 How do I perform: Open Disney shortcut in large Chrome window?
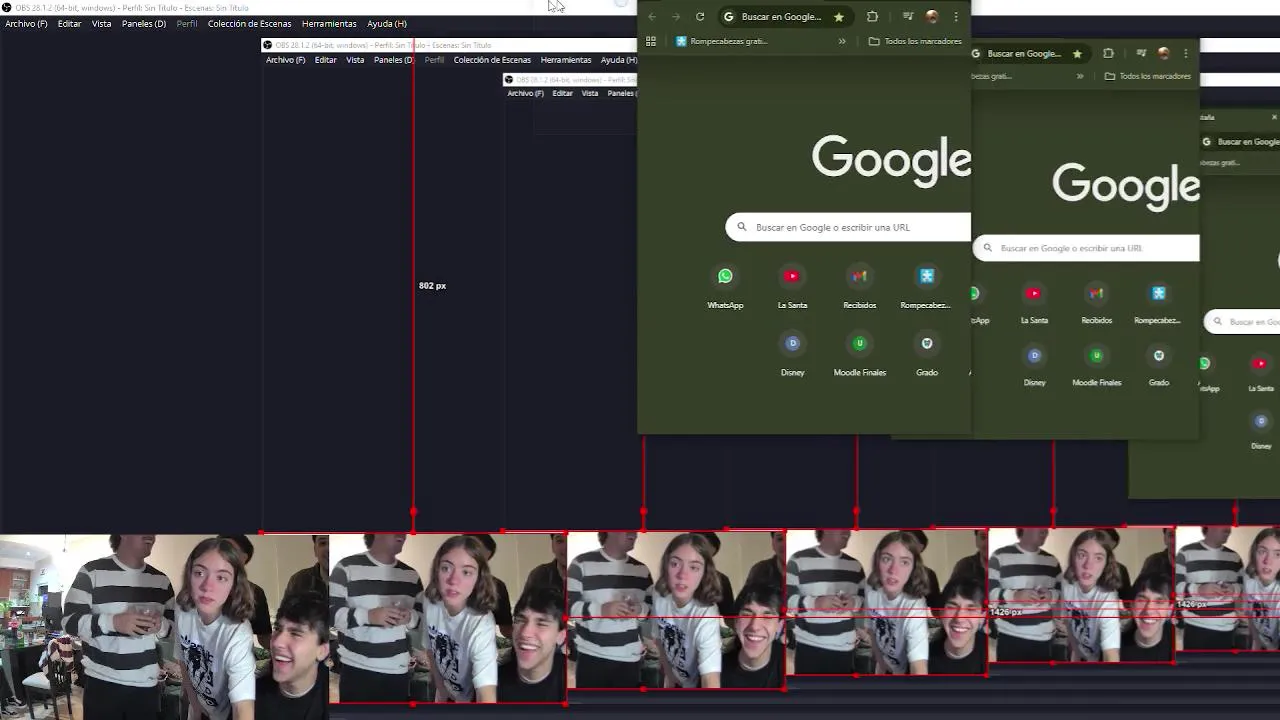point(792,355)
